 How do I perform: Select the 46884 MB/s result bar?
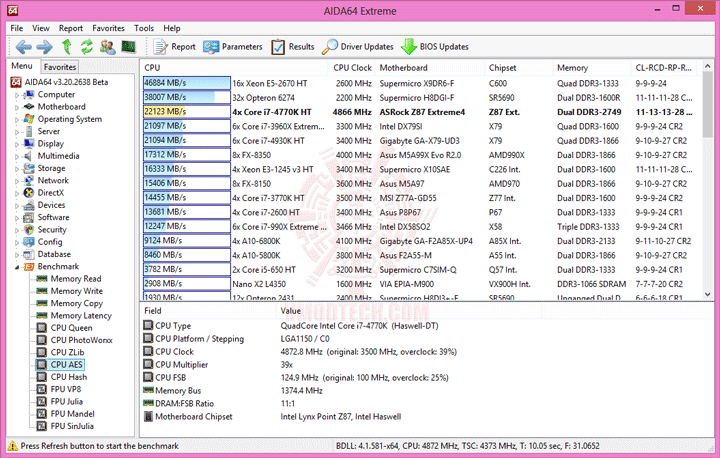coord(186,83)
